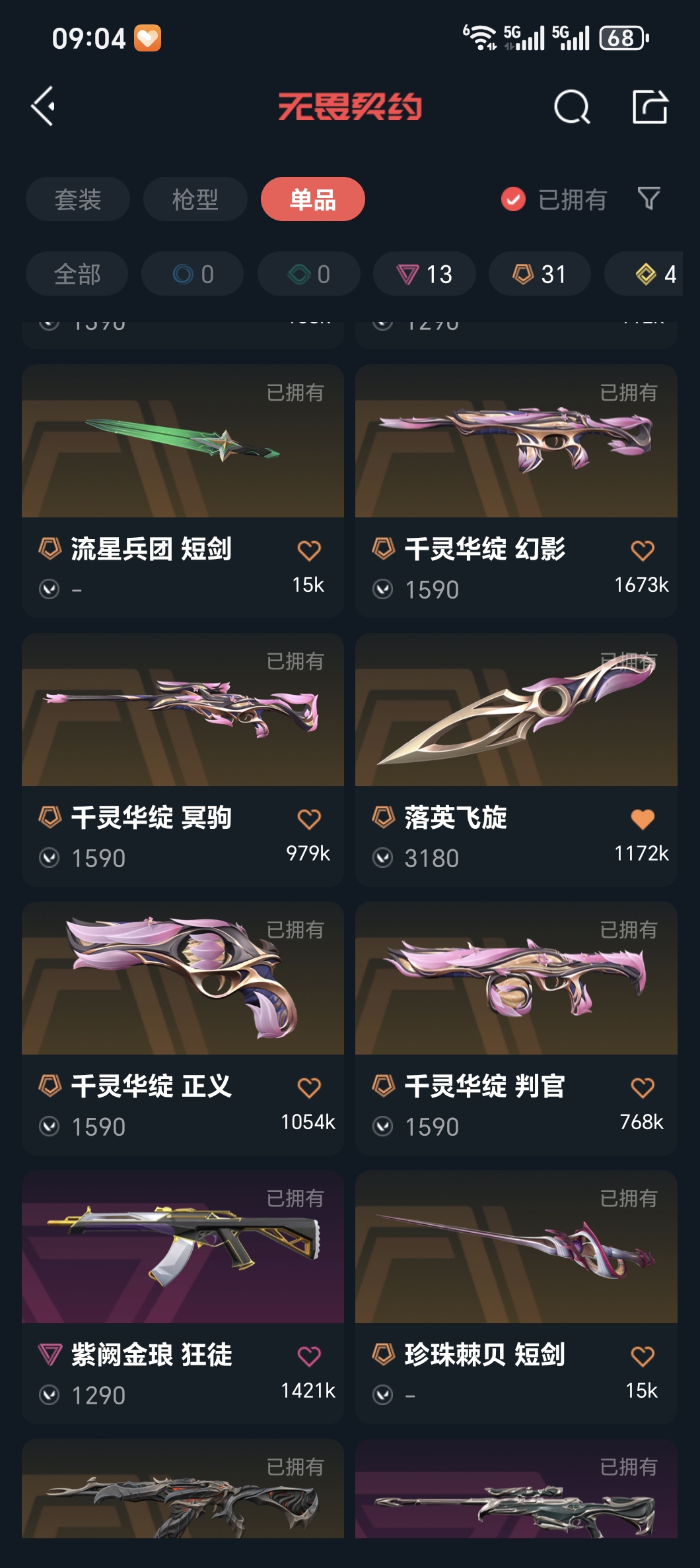
Task: Switch to the 套装 tab
Action: (78, 199)
